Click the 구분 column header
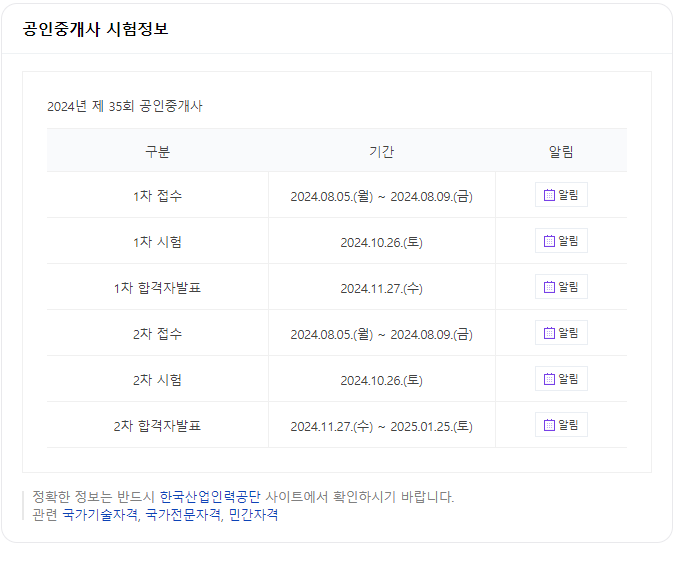This screenshot has width=677, height=569. tap(158, 152)
